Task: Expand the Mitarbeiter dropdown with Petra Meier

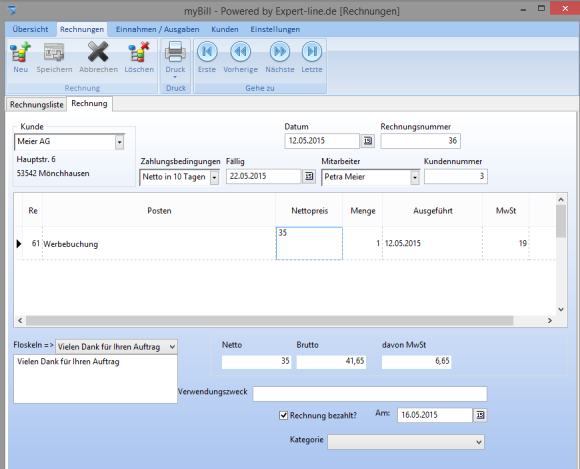Action: (x=415, y=178)
